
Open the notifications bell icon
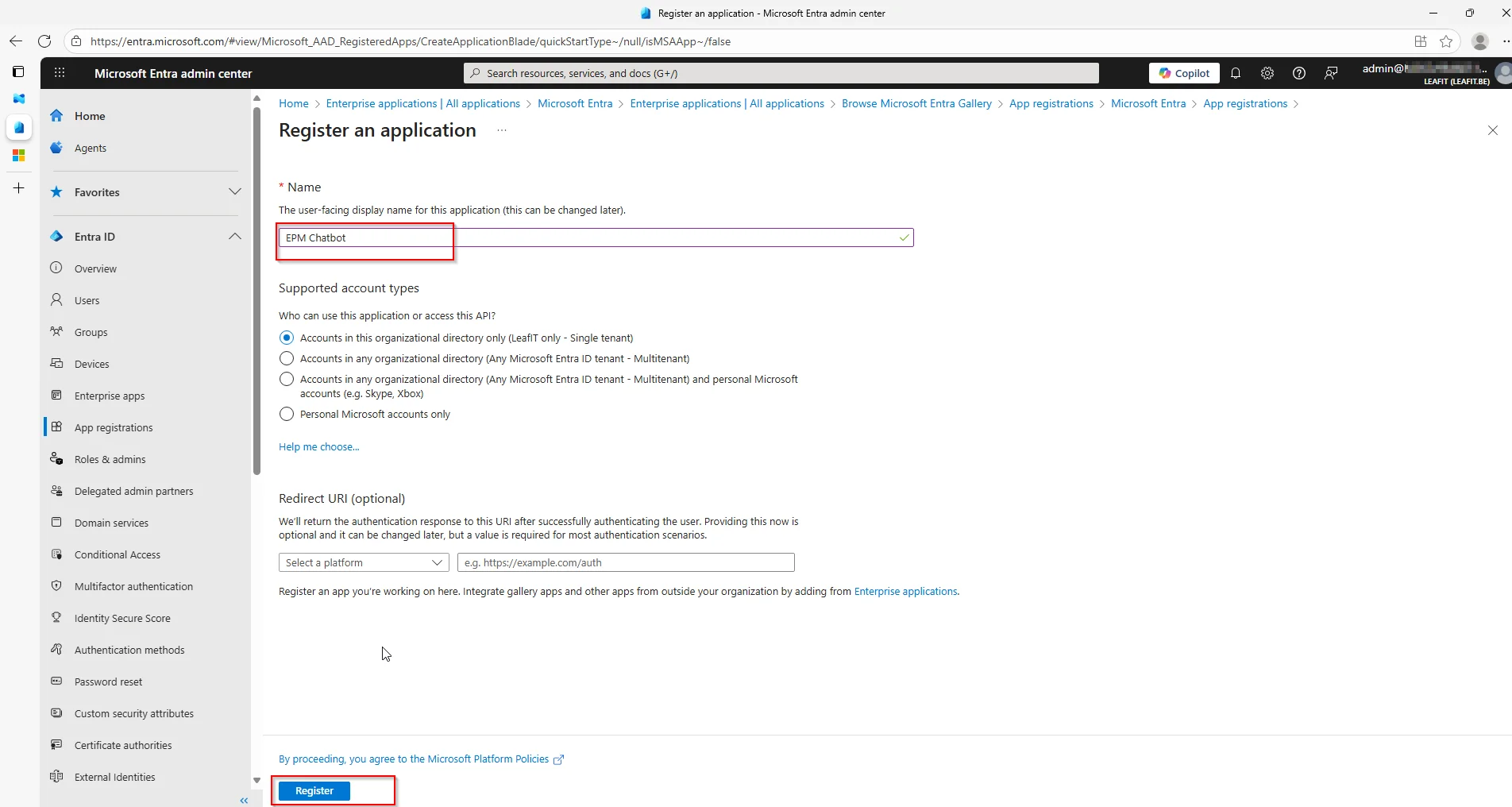(x=1236, y=73)
